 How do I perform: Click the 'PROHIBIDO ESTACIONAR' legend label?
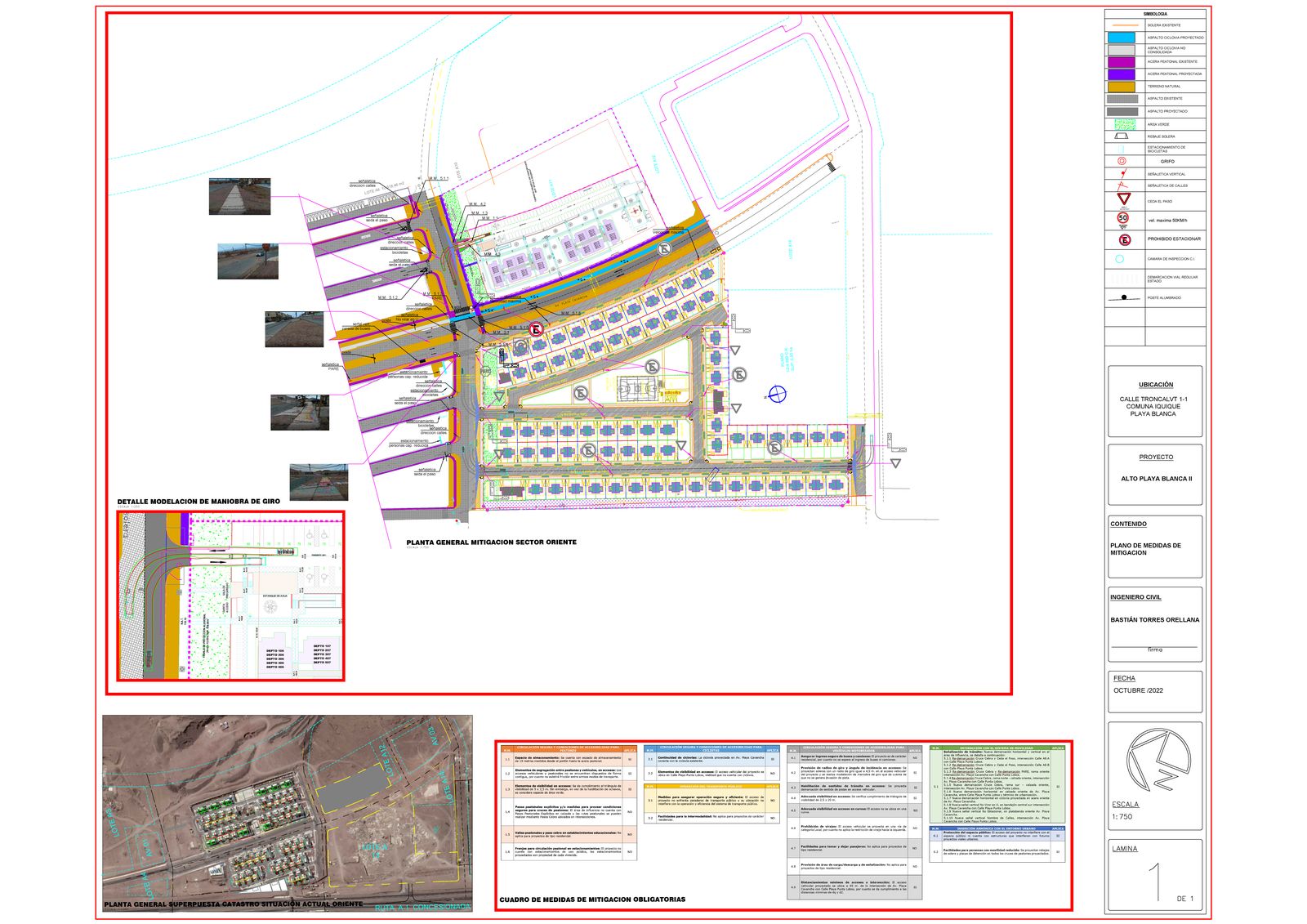(1174, 239)
